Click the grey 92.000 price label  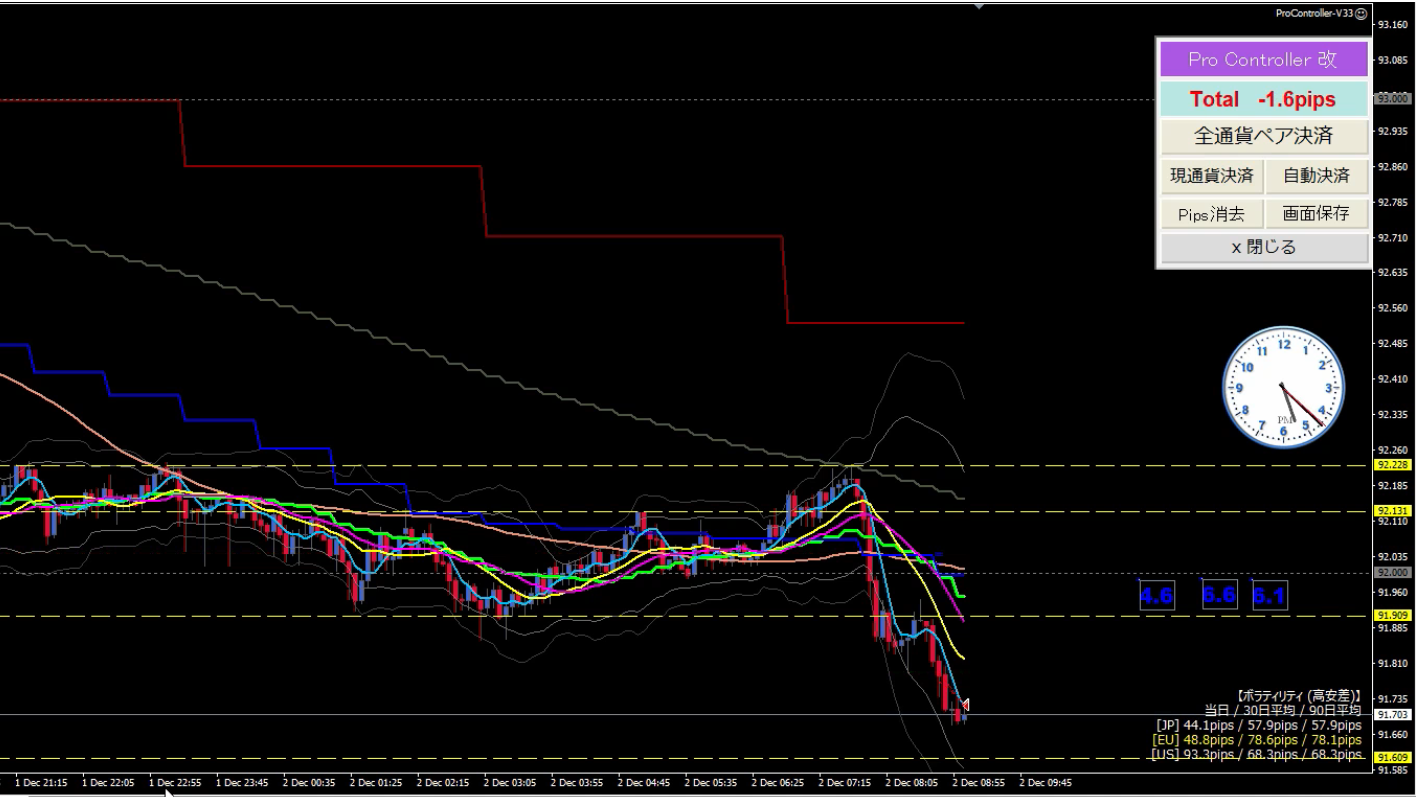point(1391,572)
